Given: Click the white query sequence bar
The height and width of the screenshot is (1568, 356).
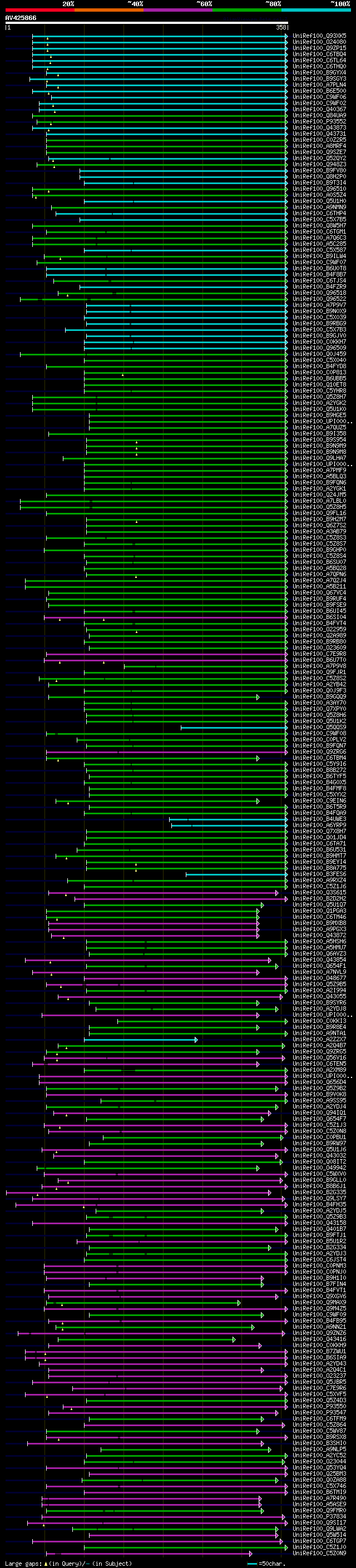Looking at the screenshot, I should pos(147,23).
